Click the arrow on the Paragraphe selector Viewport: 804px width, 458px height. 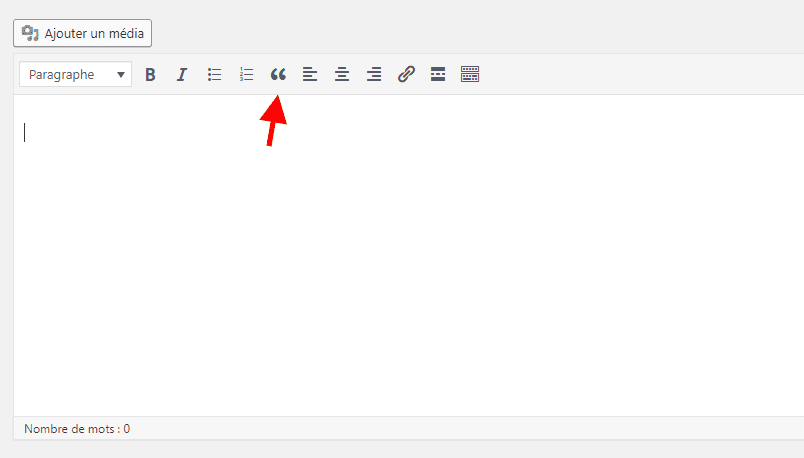pos(121,74)
